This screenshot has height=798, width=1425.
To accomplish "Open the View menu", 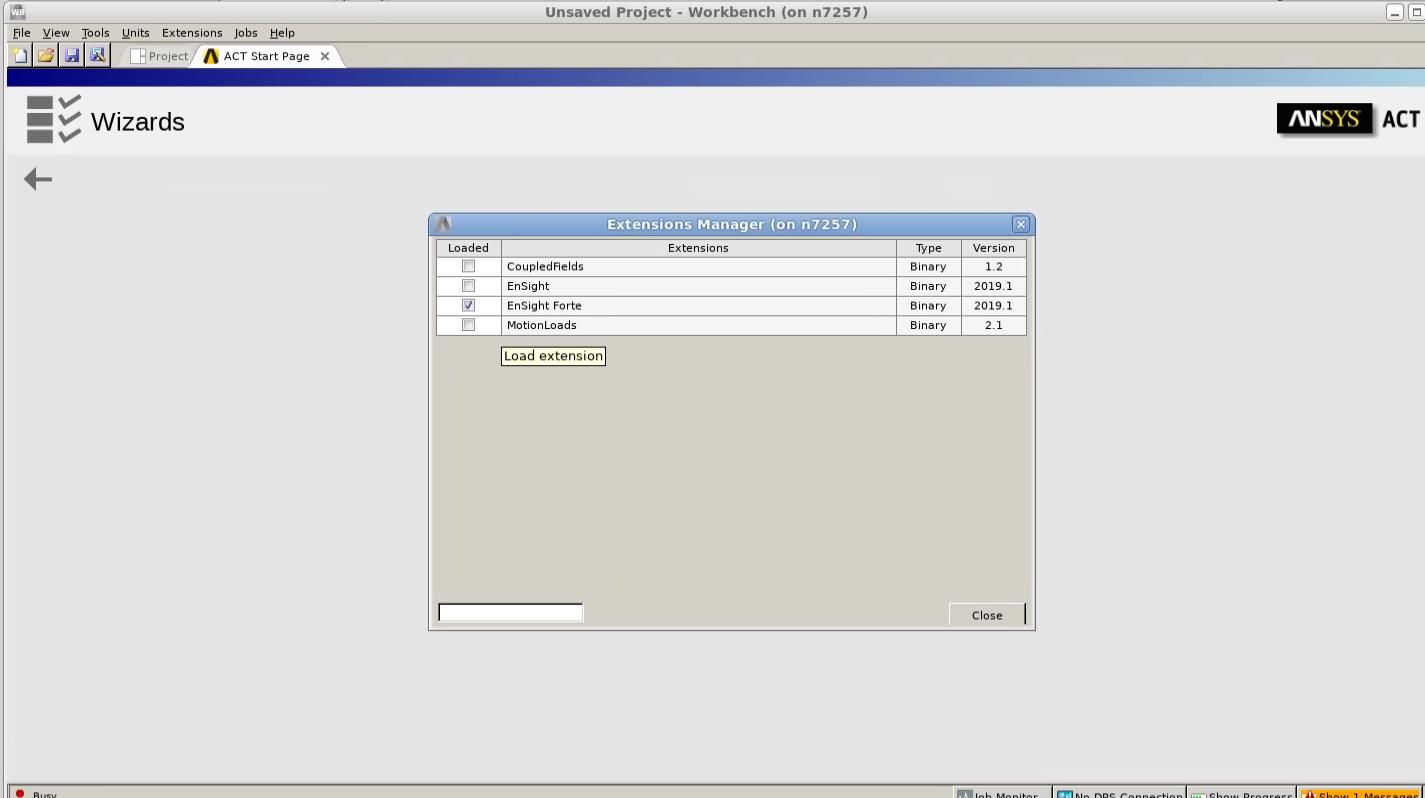I will tap(56, 33).
